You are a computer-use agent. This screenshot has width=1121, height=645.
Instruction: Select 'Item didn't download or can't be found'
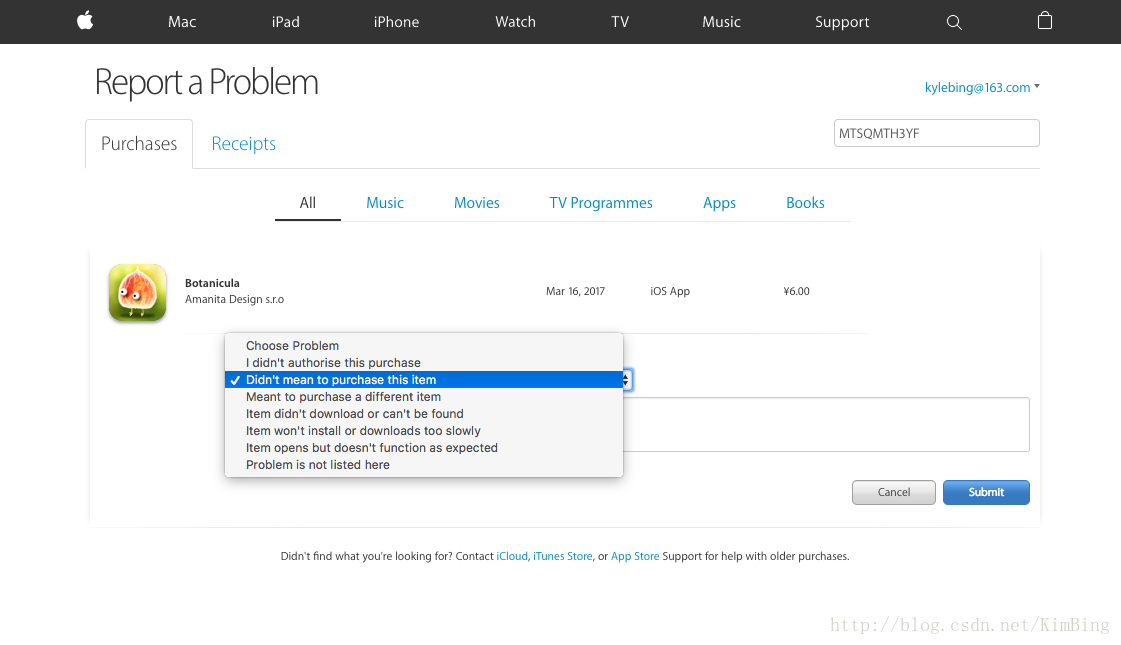[424, 414]
